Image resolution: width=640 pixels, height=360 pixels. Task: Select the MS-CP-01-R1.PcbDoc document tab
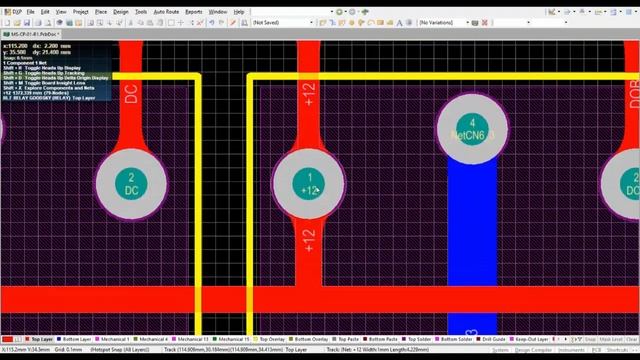click(x=31, y=34)
